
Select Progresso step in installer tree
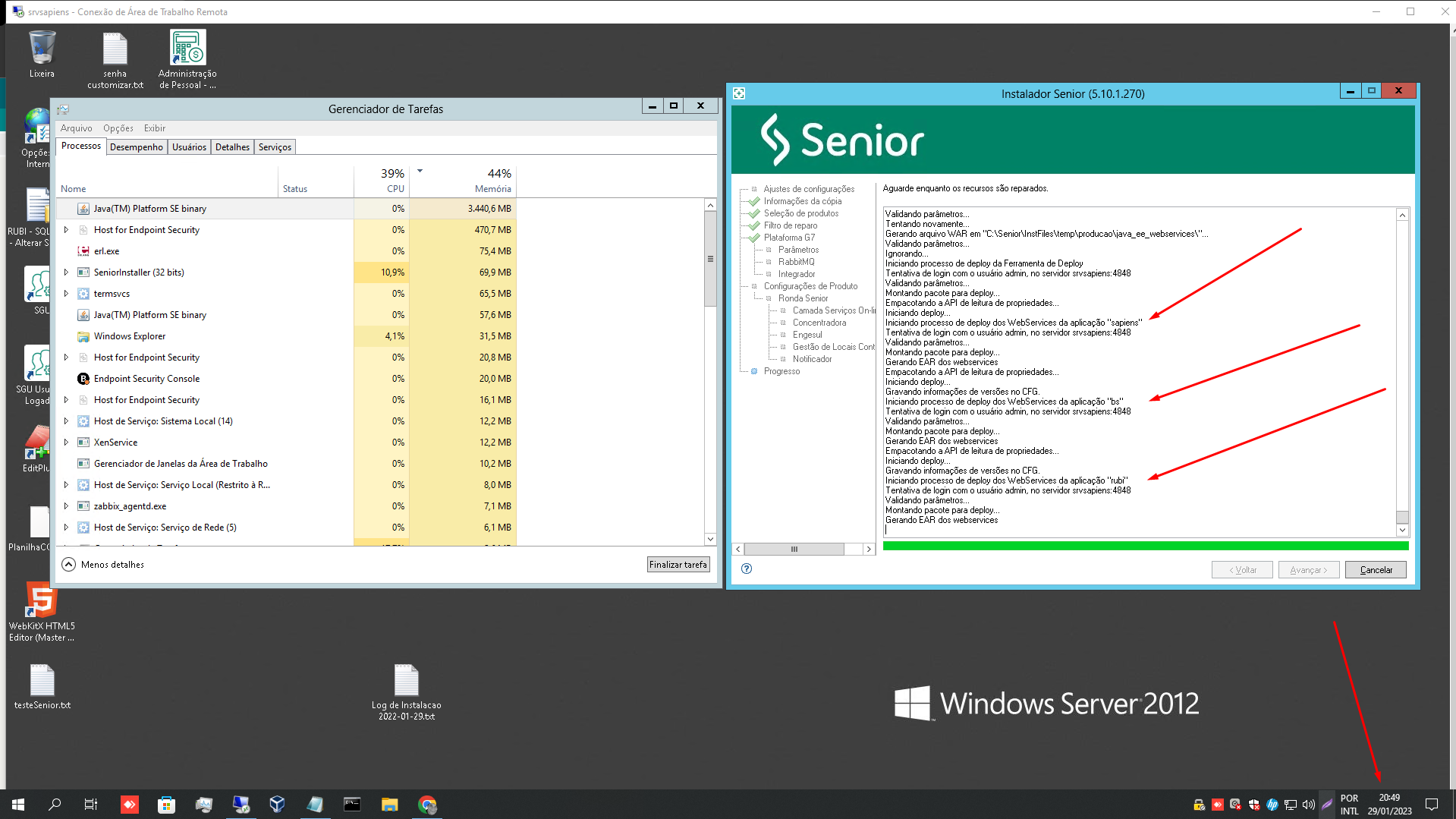coord(781,371)
